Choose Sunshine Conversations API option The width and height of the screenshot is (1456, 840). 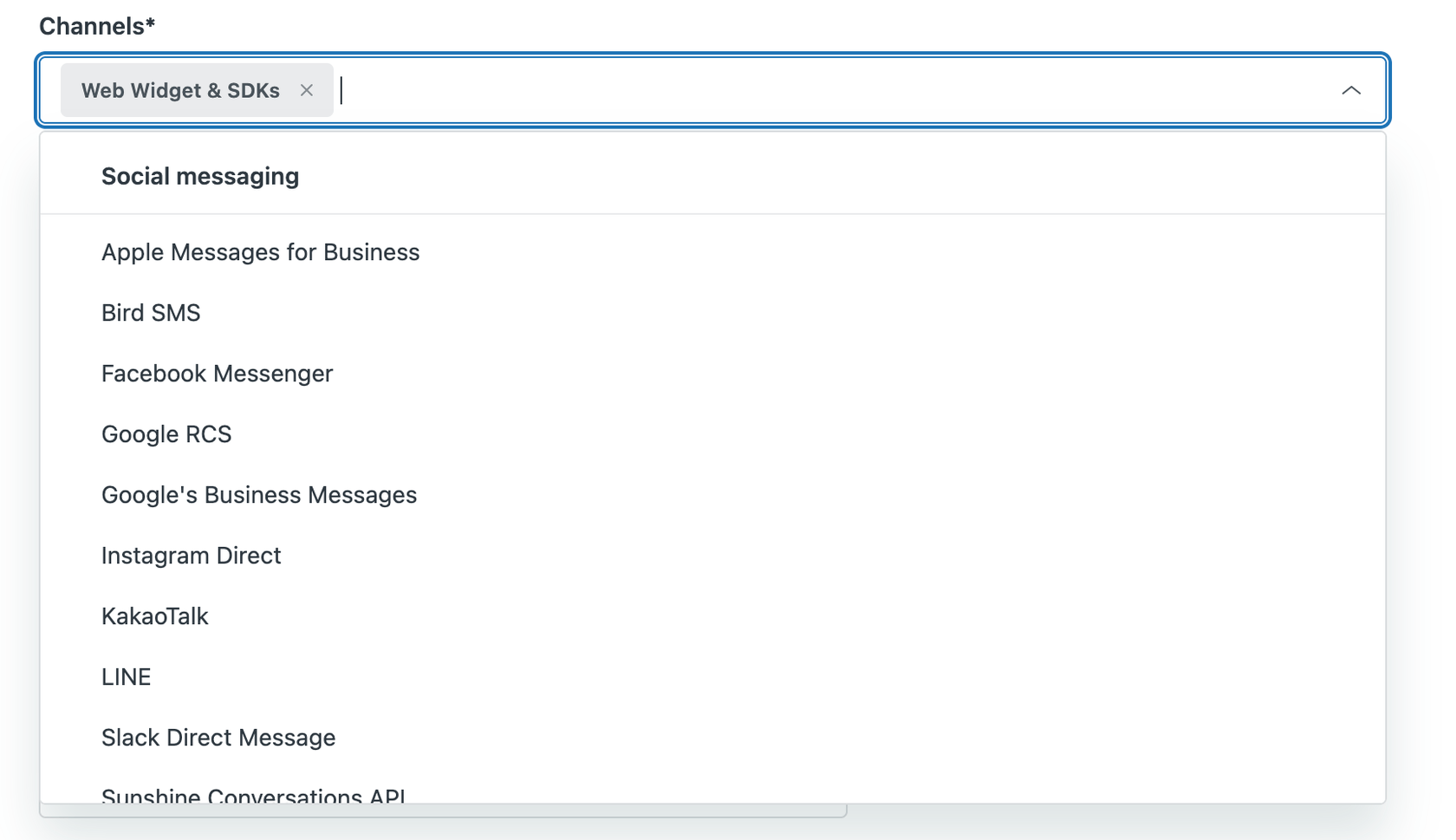253,795
